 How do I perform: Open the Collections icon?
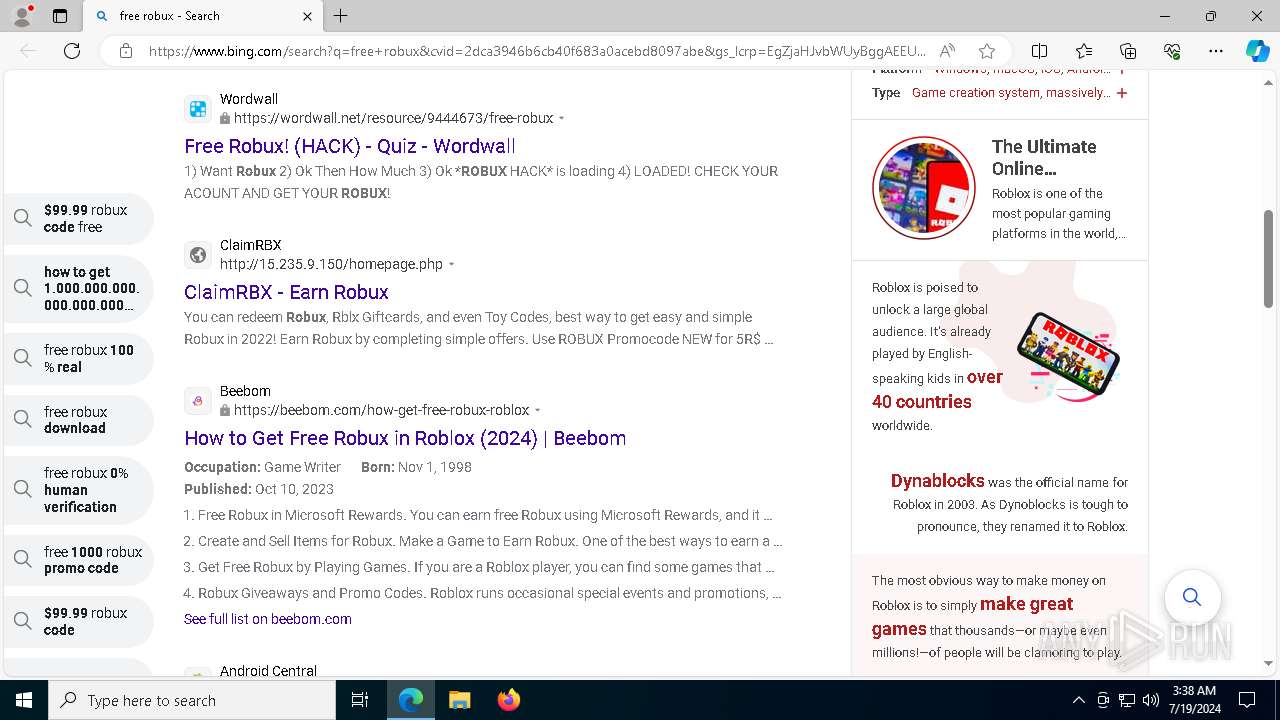pos(1128,51)
